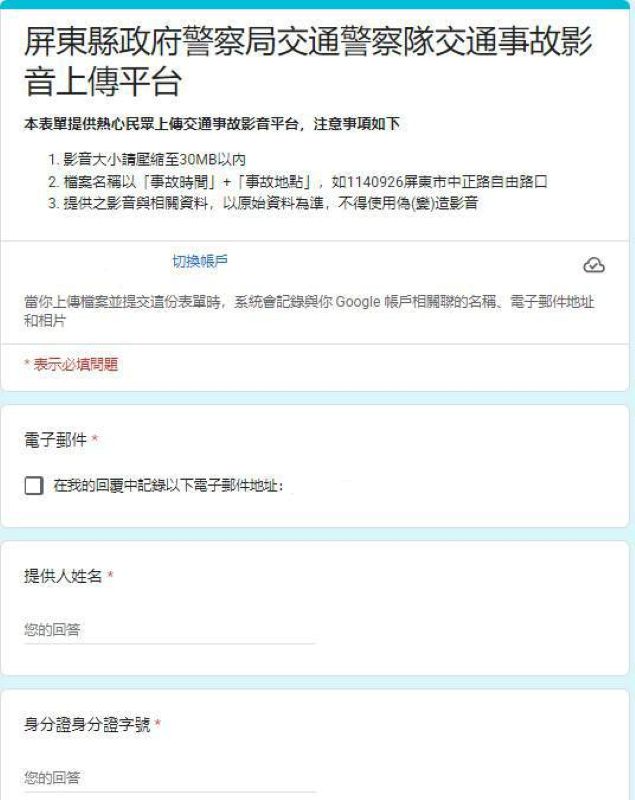The image size is (635, 800).
Task: Click note 3 about original footage requirement
Action: tap(263, 203)
